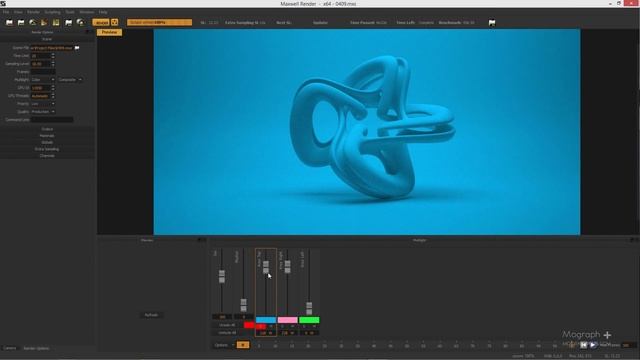Undock the Preview panel using its header icon

(x=200, y=240)
